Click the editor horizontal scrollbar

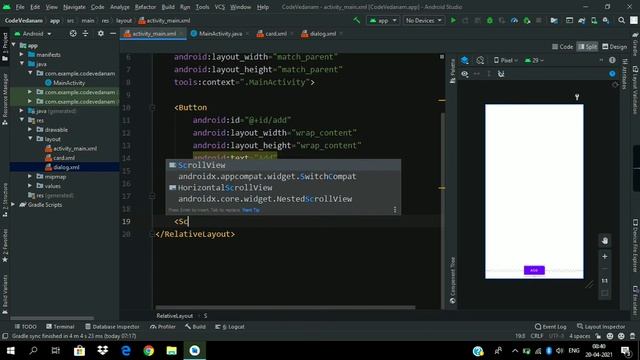[285, 307]
